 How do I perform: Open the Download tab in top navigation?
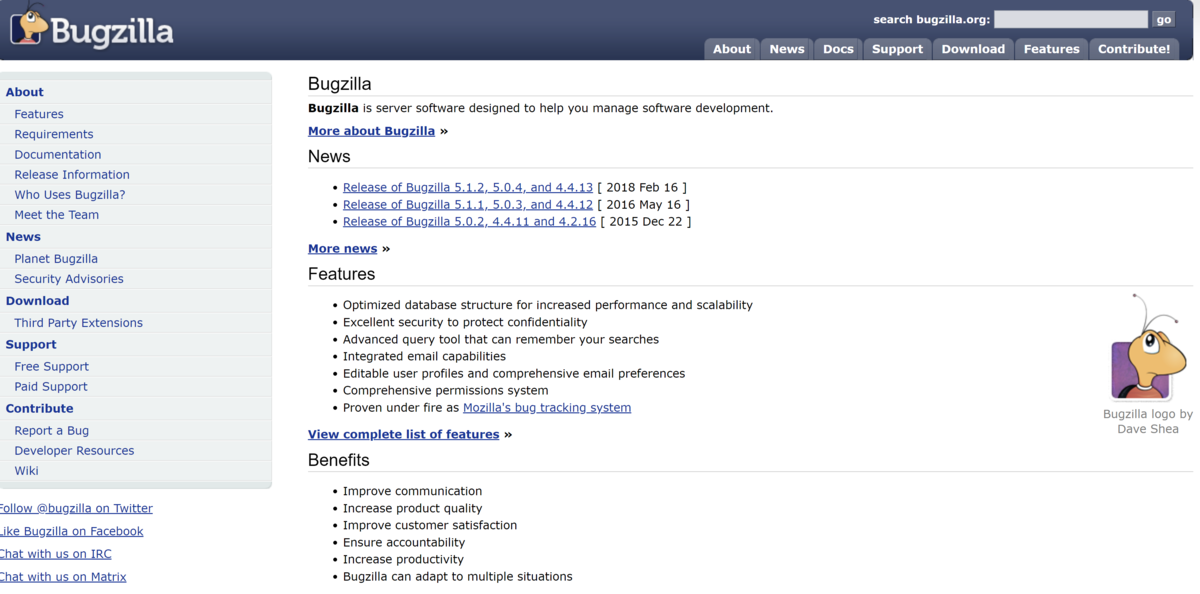click(x=973, y=49)
